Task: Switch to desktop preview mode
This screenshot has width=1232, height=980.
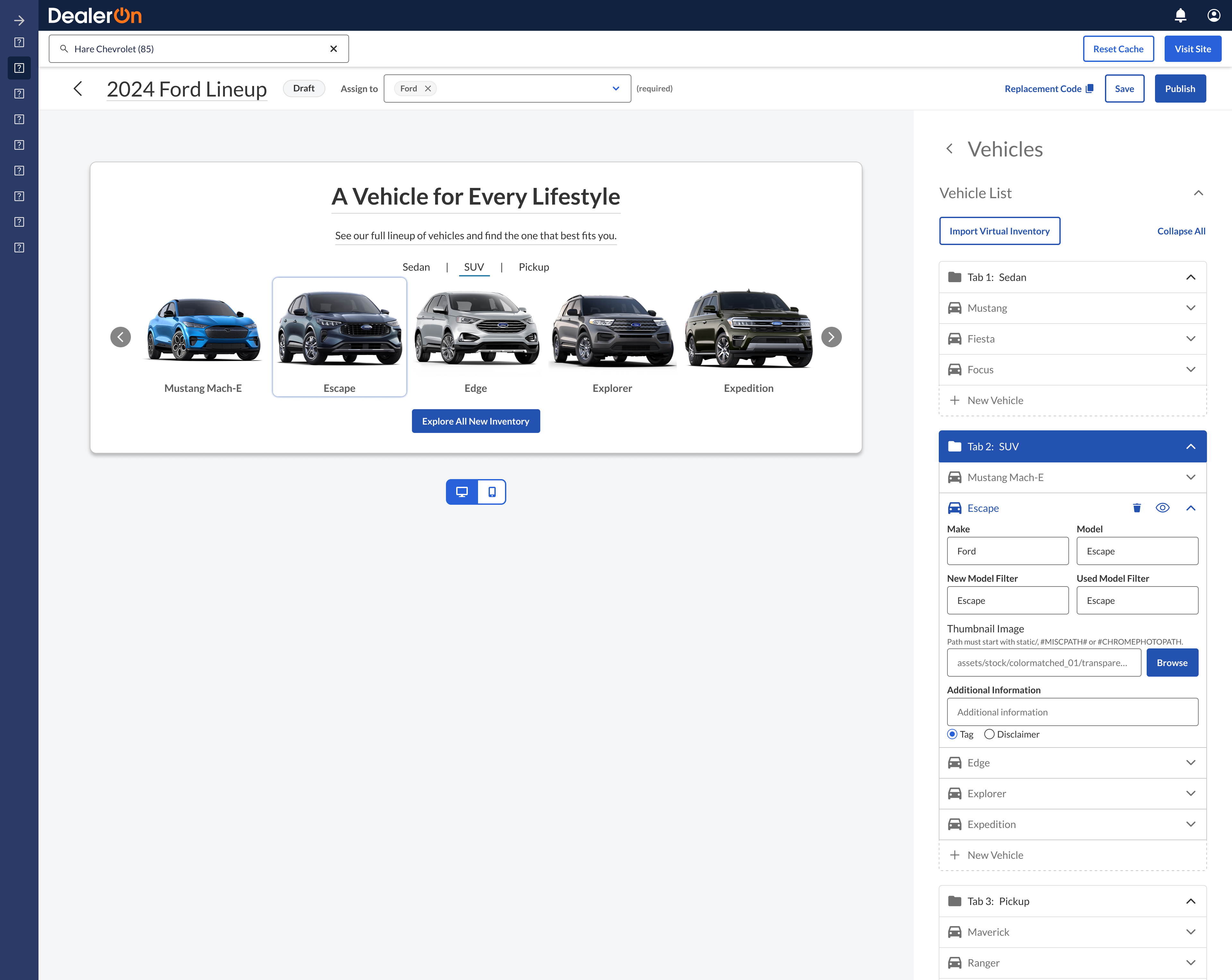Action: click(462, 492)
